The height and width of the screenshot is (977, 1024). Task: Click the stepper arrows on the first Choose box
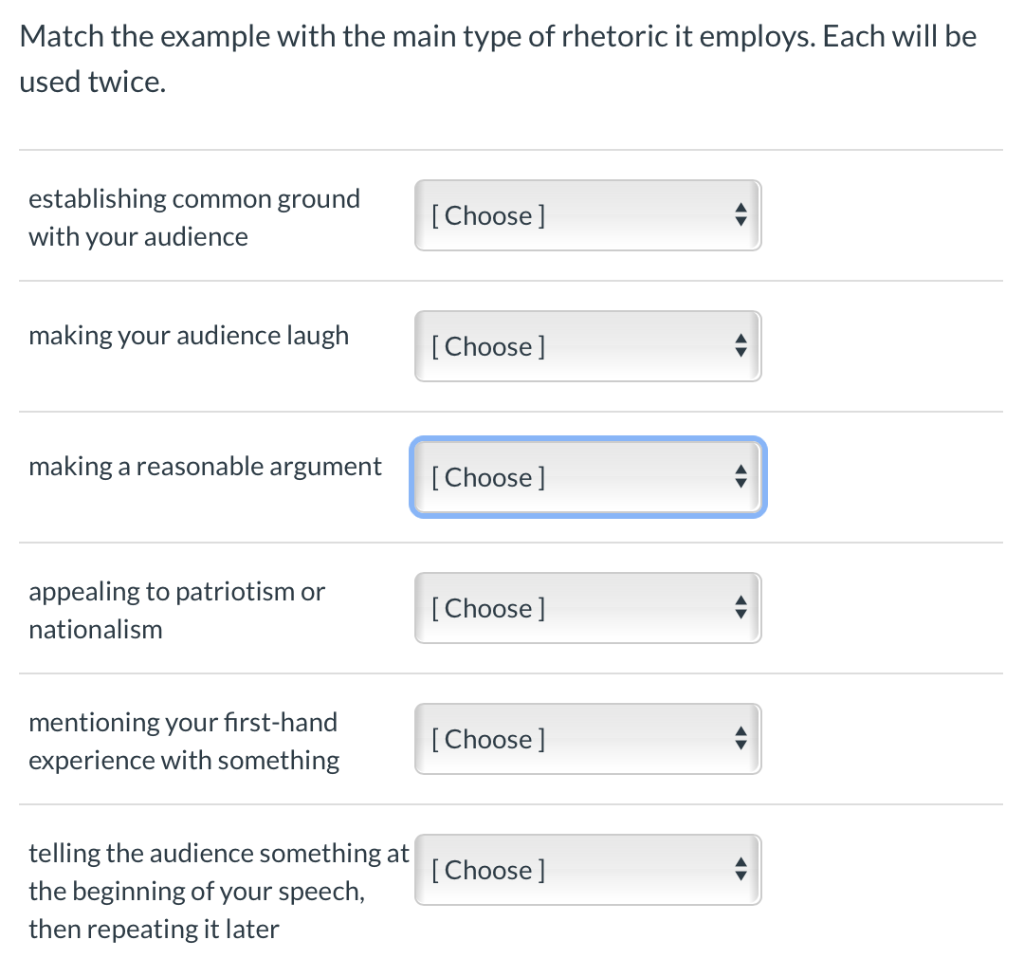(740, 215)
